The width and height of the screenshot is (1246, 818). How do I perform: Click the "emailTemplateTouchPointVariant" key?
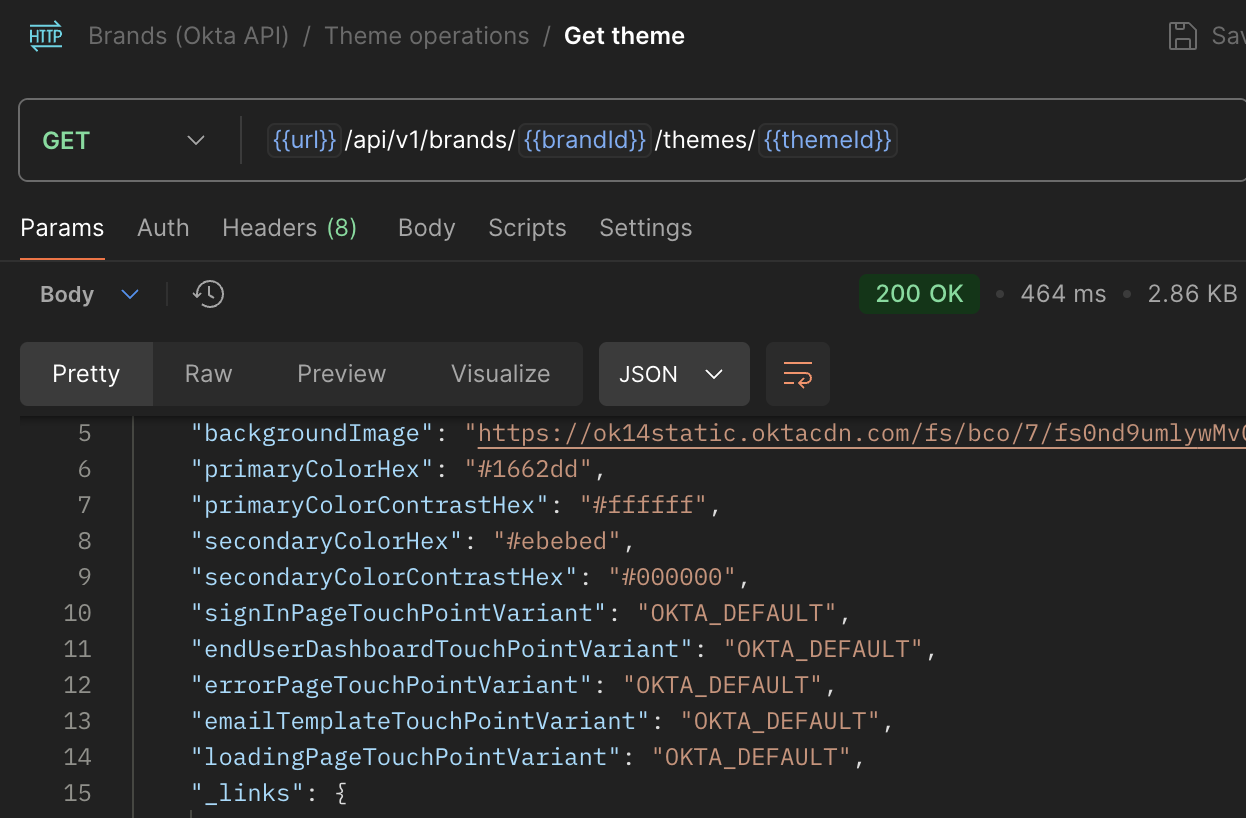click(421, 721)
